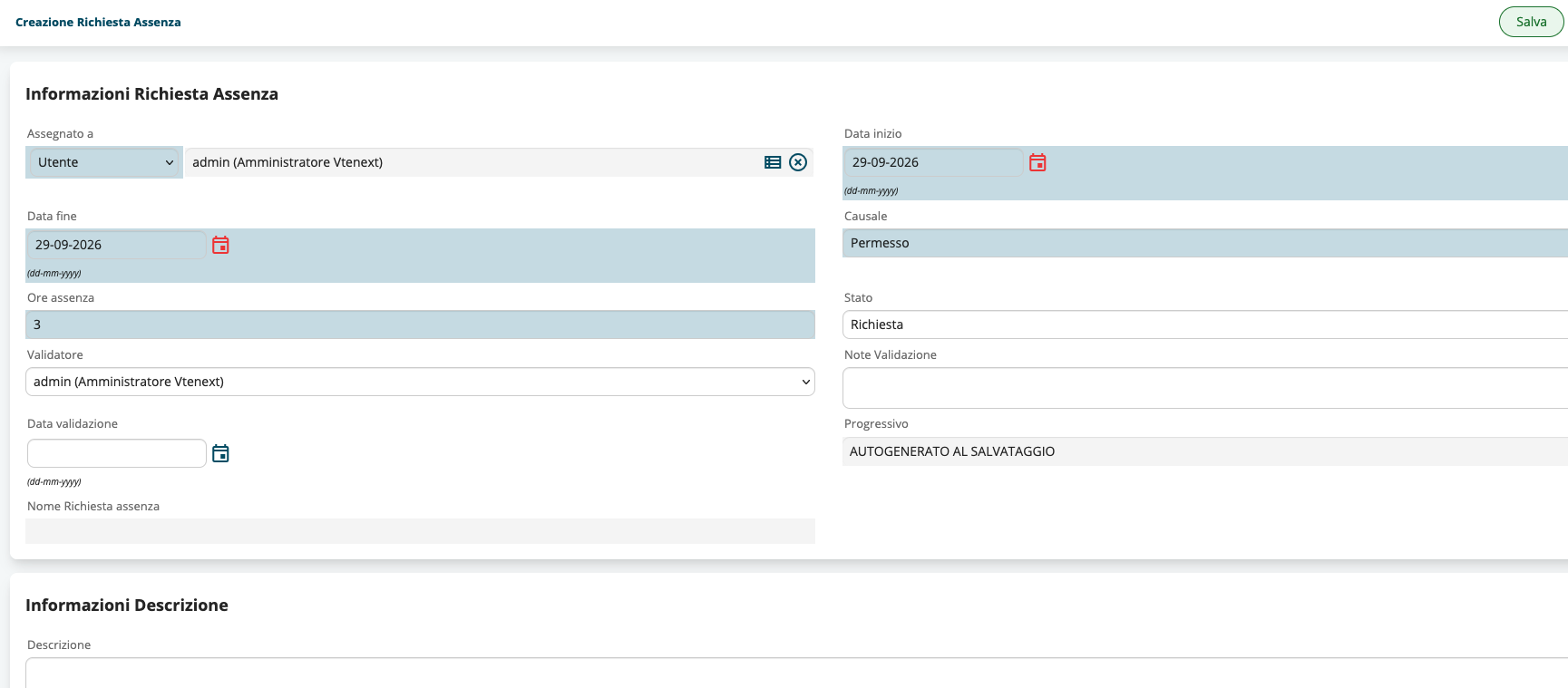Focus the Ore assenza field
Image resolution: width=1568 pixels, height=688 pixels.
coord(420,325)
